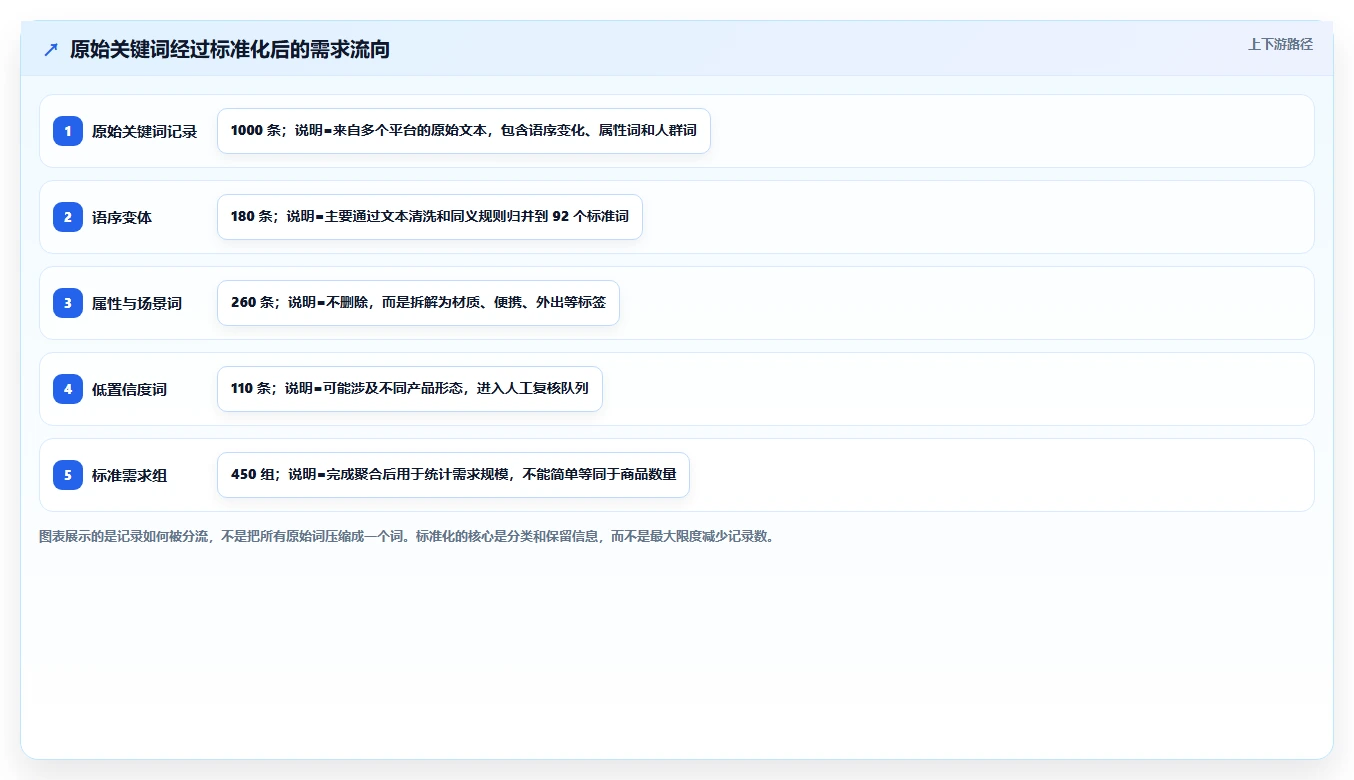Click the 低置信度词 label
The width and height of the screenshot is (1354, 780).
click(x=130, y=390)
